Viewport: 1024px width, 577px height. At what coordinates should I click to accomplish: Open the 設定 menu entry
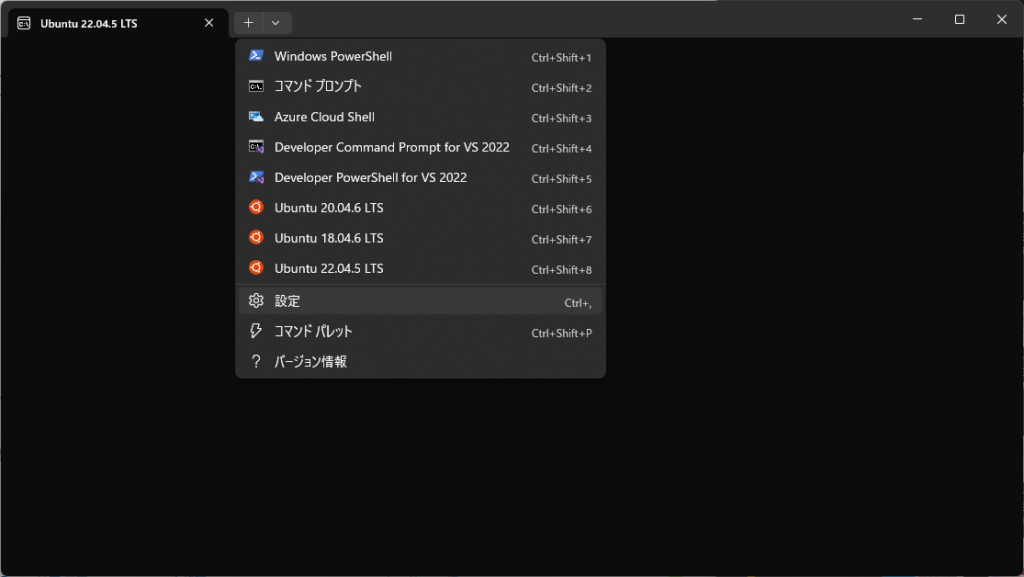pos(290,300)
